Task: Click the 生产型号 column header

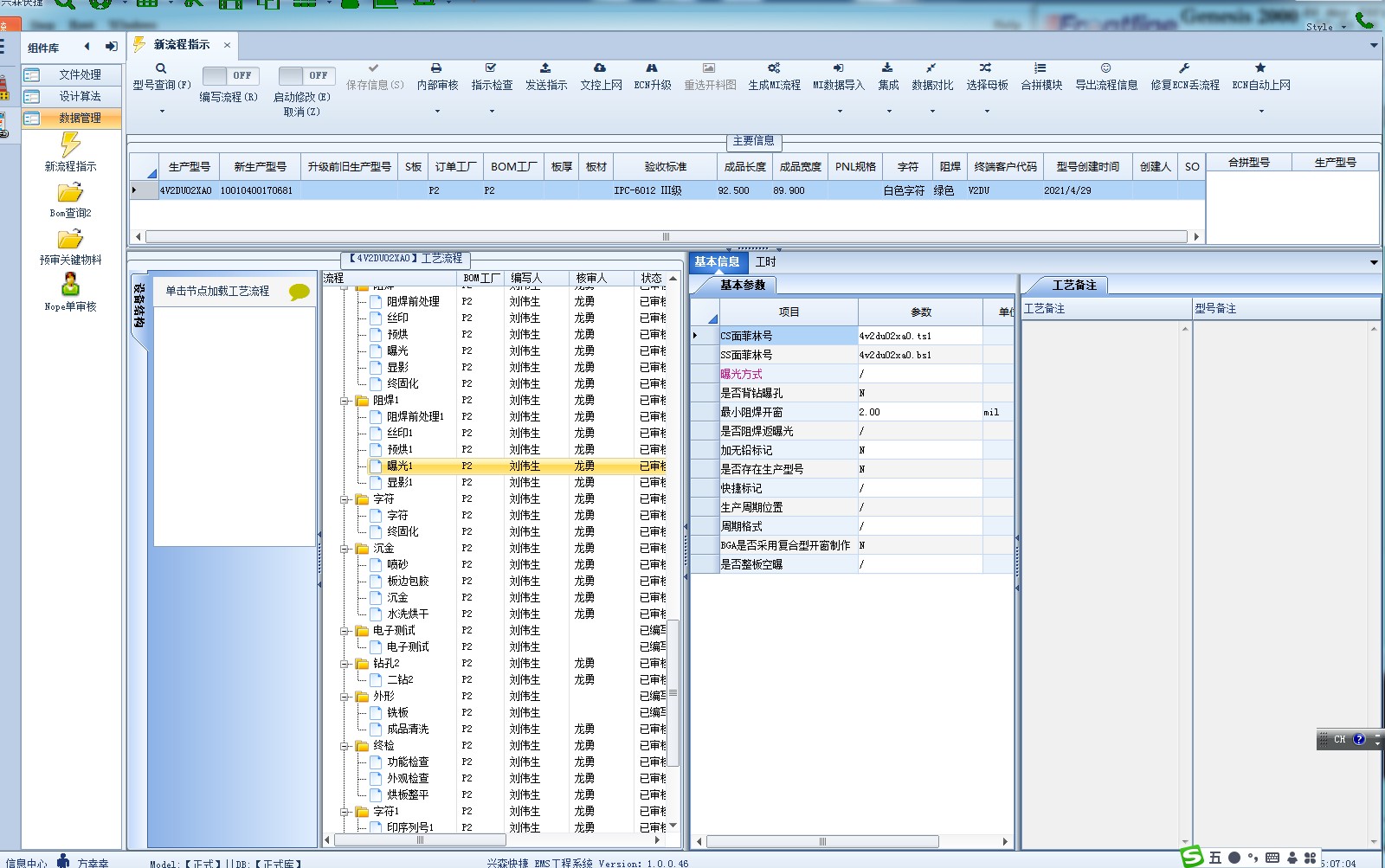Action: point(189,167)
